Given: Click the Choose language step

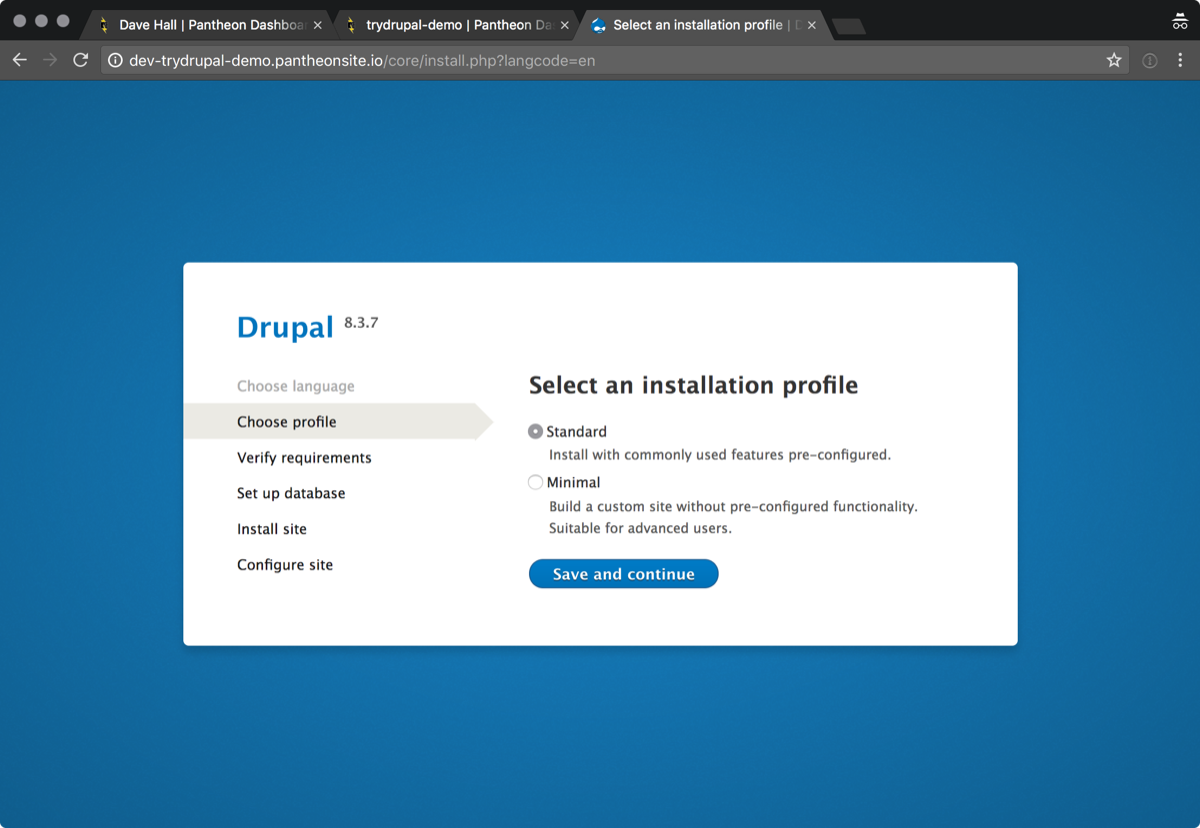Looking at the screenshot, I should pos(296,386).
